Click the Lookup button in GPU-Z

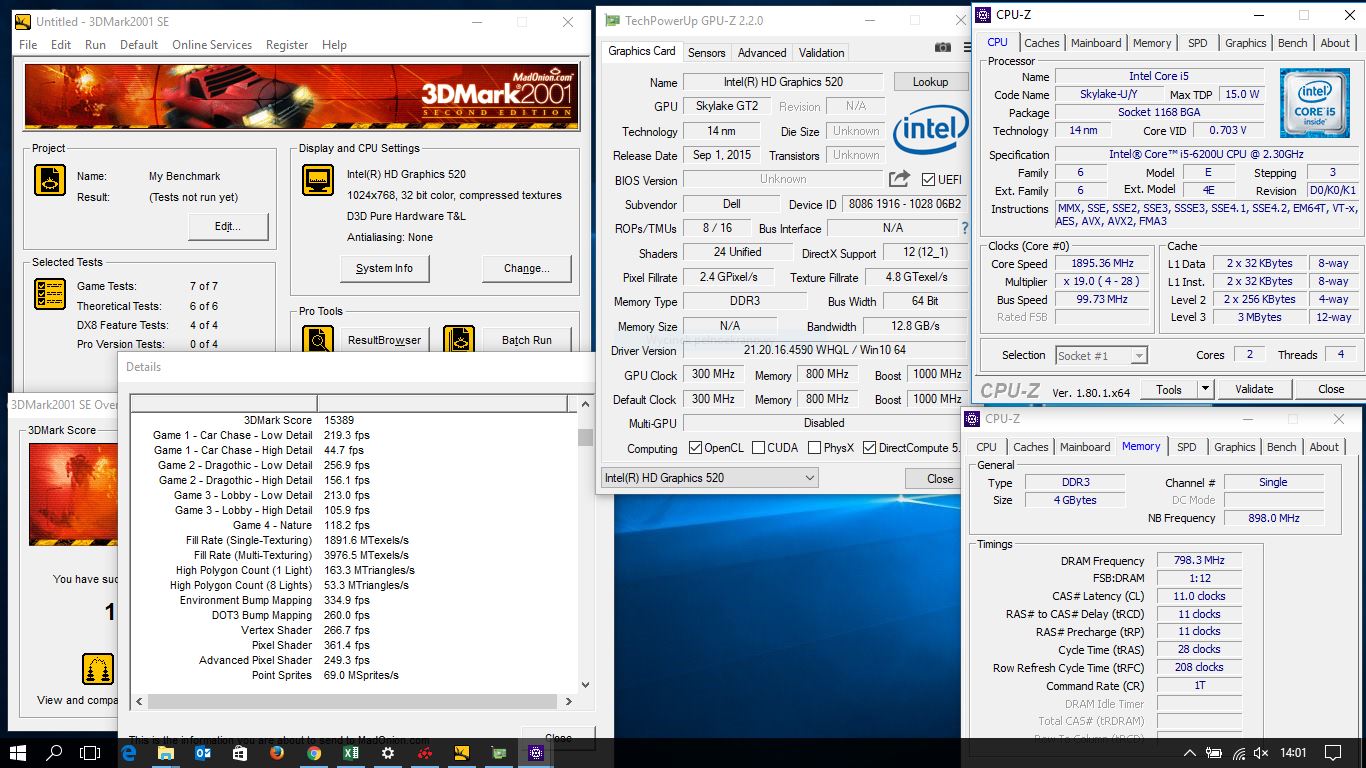(930, 82)
